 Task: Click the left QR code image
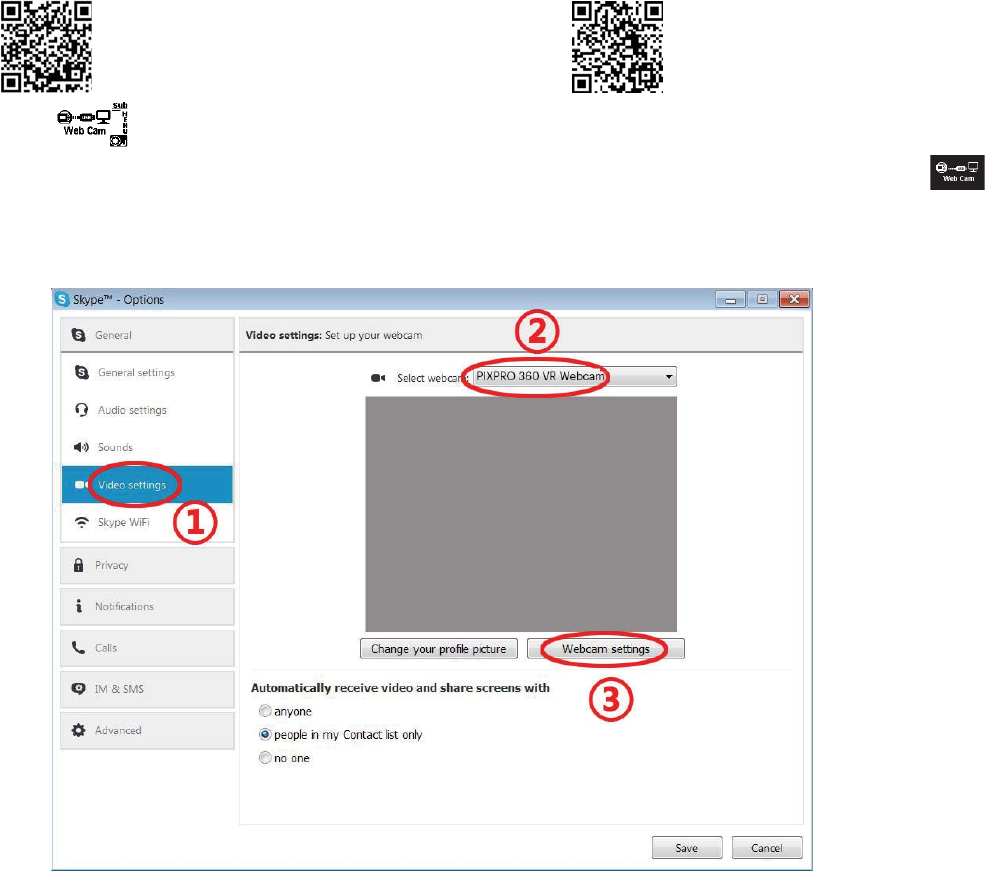click(46, 46)
